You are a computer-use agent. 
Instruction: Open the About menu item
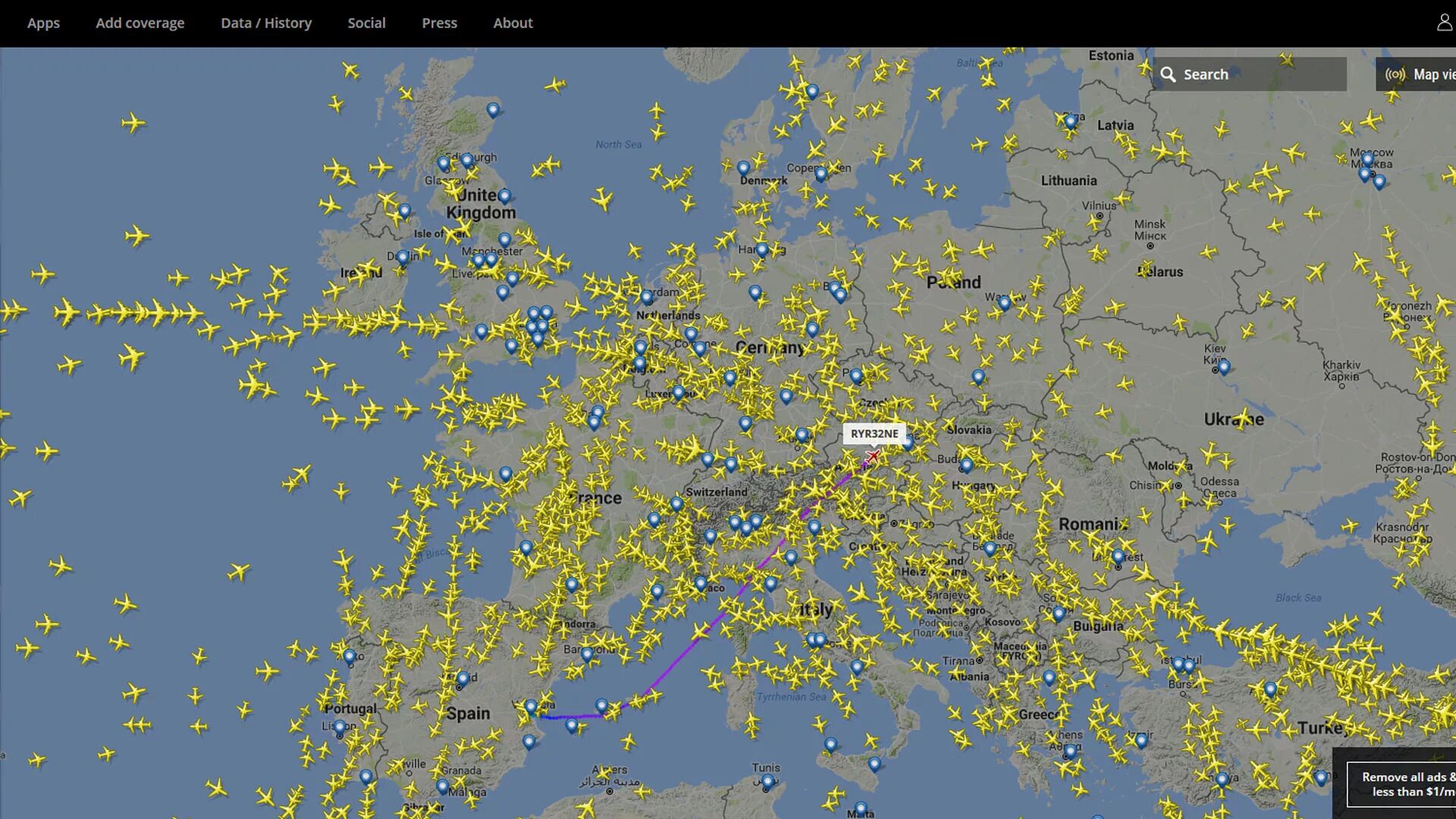tap(513, 23)
